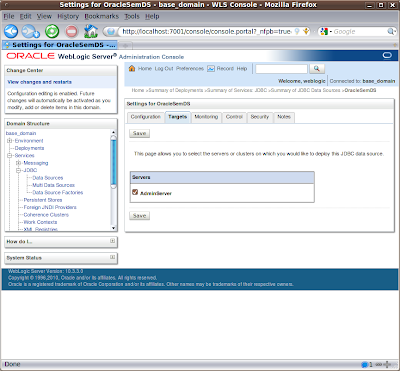Viewport: 400px width, 371px height.
Task: Open Data Source Factories tree item
Action: 58,192
